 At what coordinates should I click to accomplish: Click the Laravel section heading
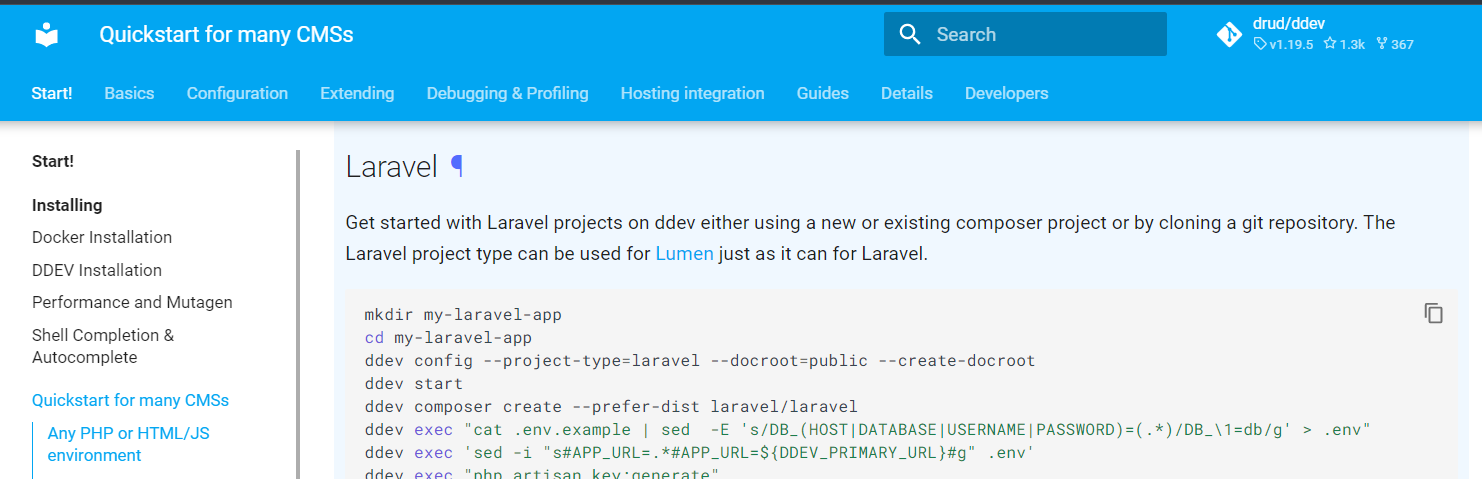tap(391, 167)
